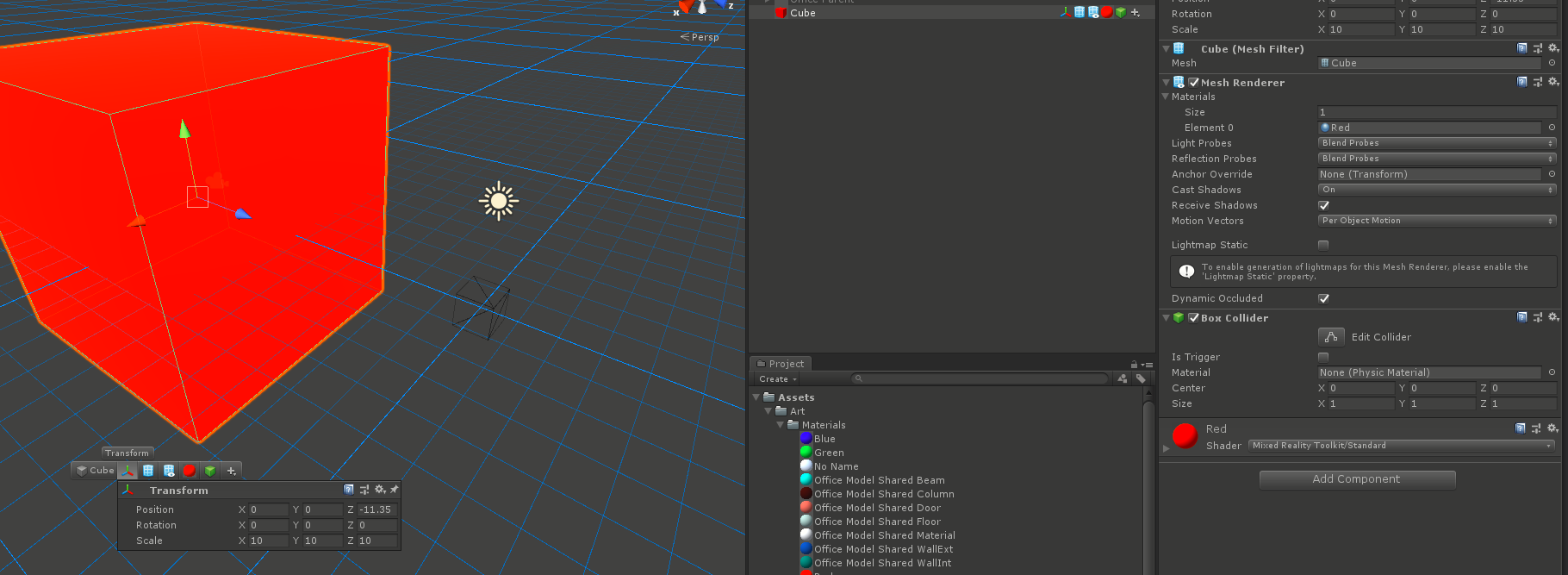The width and height of the screenshot is (1568, 575).
Task: Click Mesh Renderer icon on hierarchy Cube row
Action: 1093,12
